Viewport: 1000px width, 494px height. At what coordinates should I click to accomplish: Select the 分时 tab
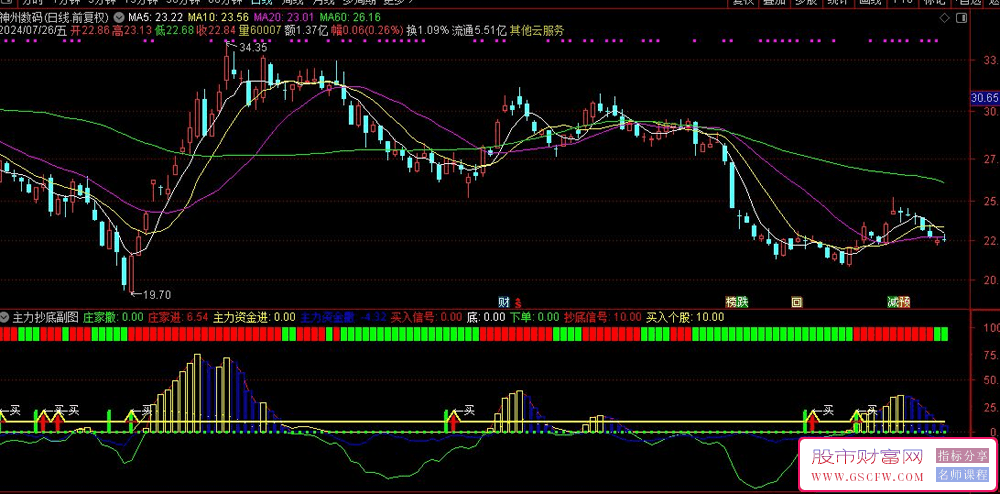click(33, 2)
